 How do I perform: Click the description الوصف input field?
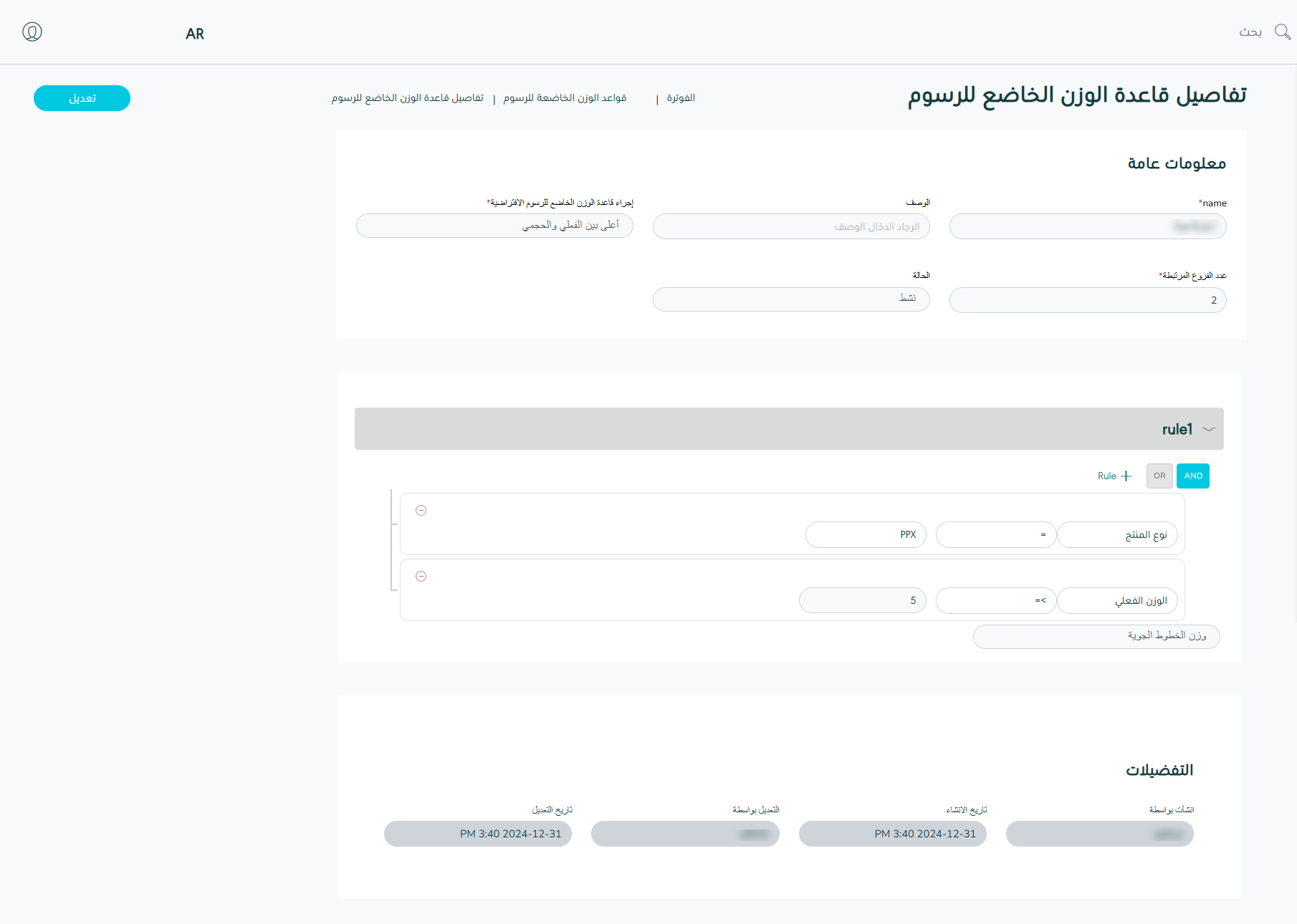point(791,227)
